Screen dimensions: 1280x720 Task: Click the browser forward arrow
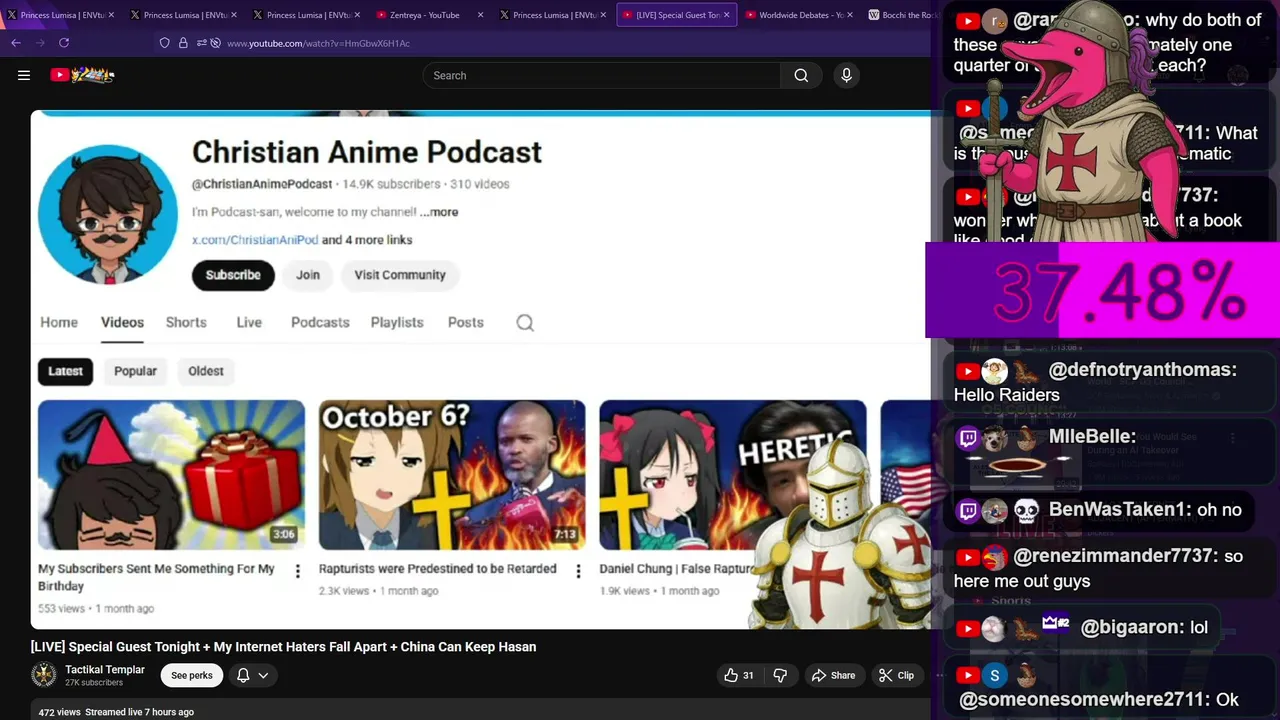pos(40,43)
